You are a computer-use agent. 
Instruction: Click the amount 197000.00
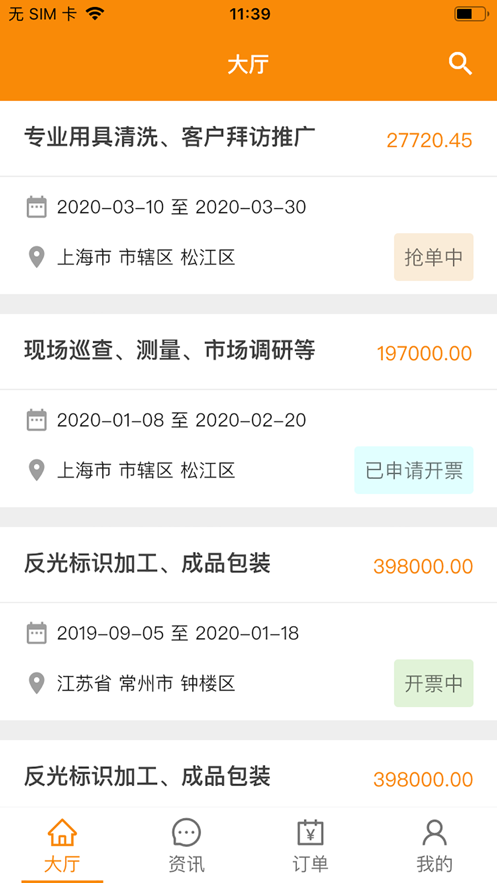pos(424,354)
